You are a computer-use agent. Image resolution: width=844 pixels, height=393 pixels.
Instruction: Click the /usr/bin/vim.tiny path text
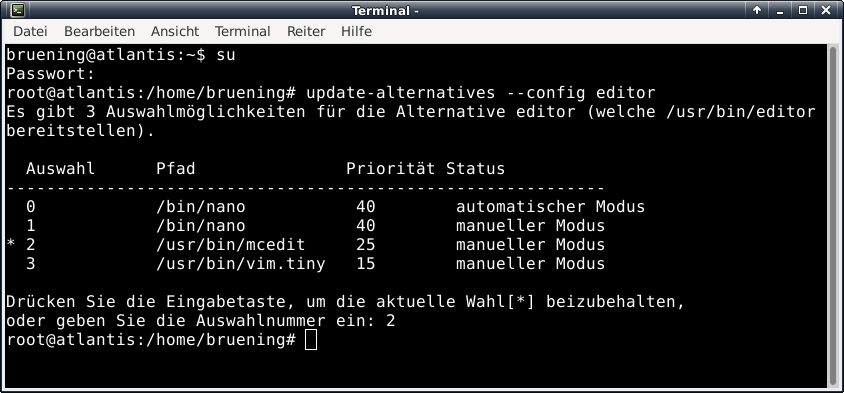[x=241, y=264]
